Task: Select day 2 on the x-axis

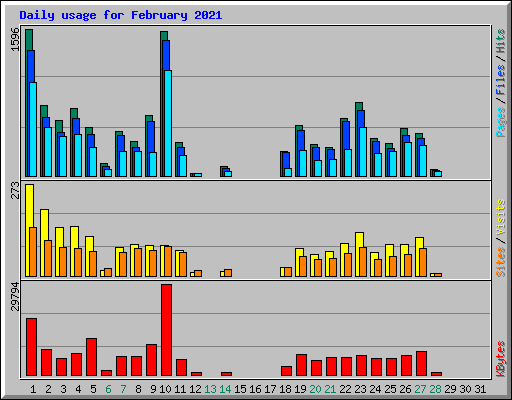Action: (48, 389)
